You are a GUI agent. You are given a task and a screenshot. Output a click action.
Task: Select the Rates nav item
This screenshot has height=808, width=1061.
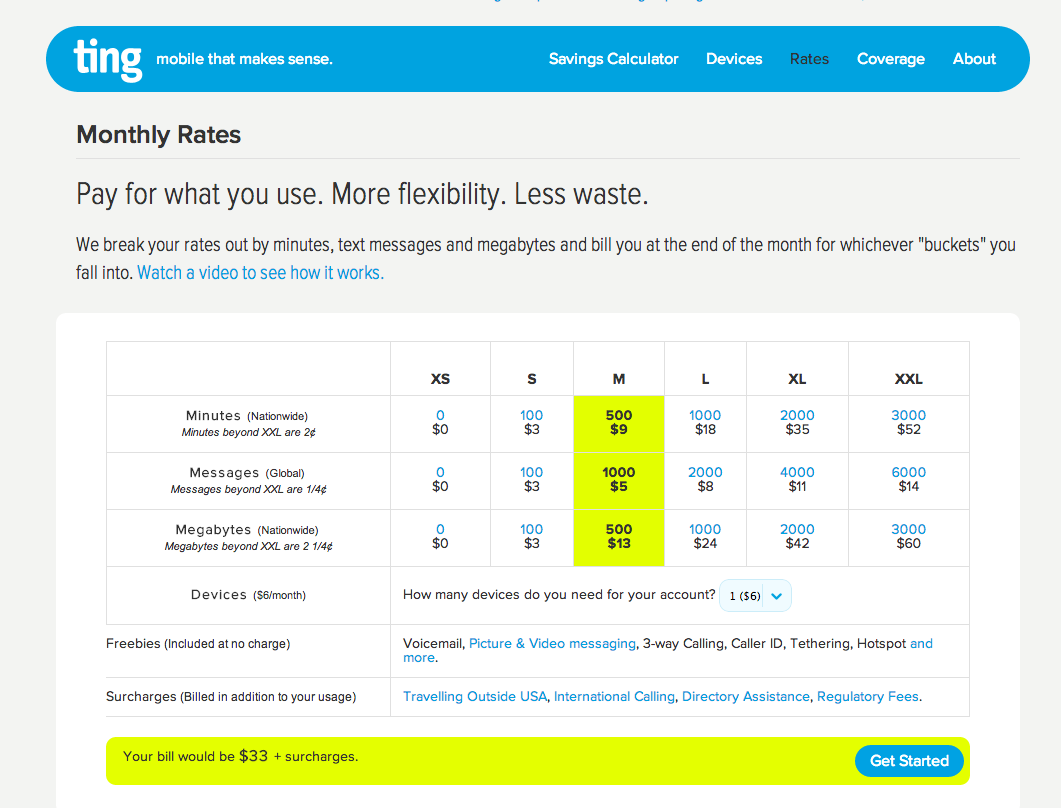[x=809, y=59]
